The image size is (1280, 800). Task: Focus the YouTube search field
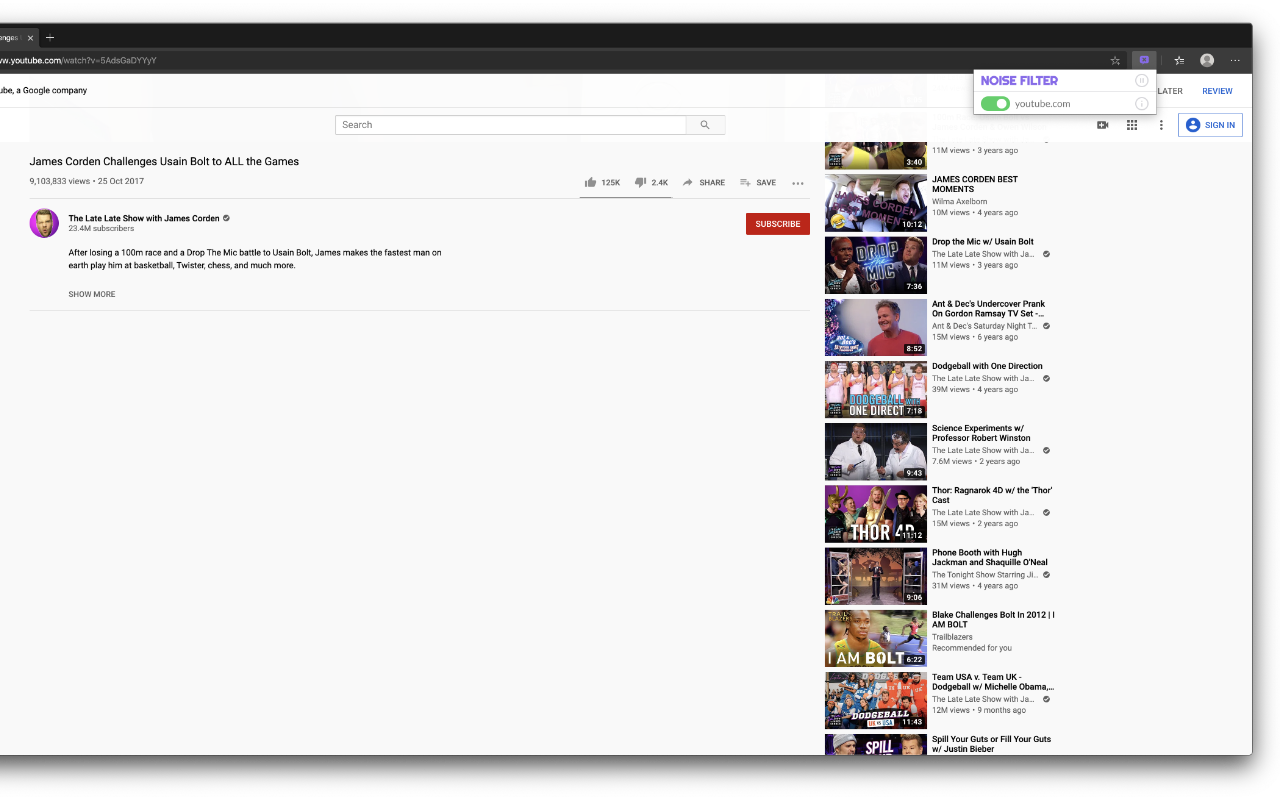[510, 125]
